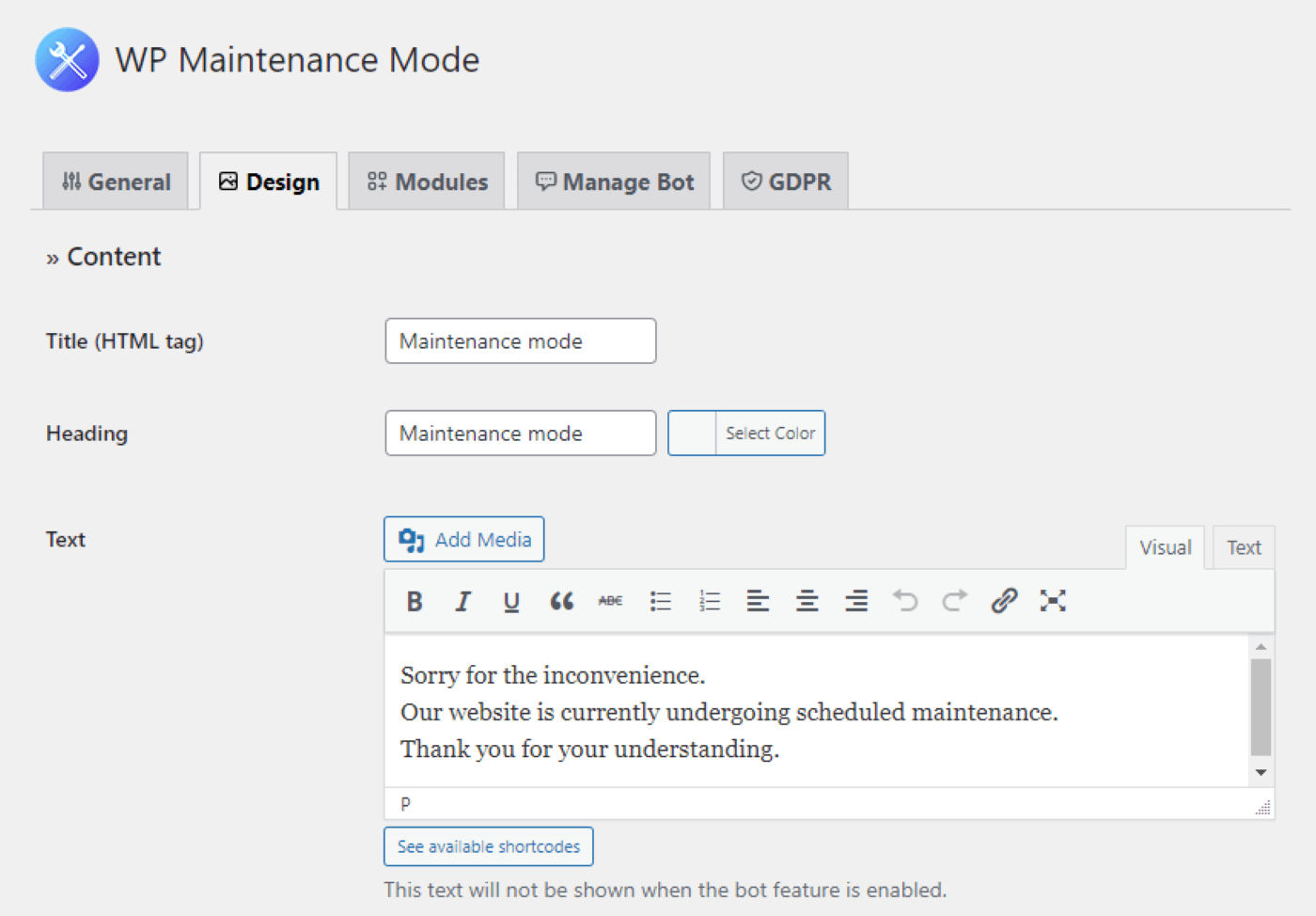Insert a hyperlink into the text
This screenshot has width=1316, height=916.
(1003, 601)
